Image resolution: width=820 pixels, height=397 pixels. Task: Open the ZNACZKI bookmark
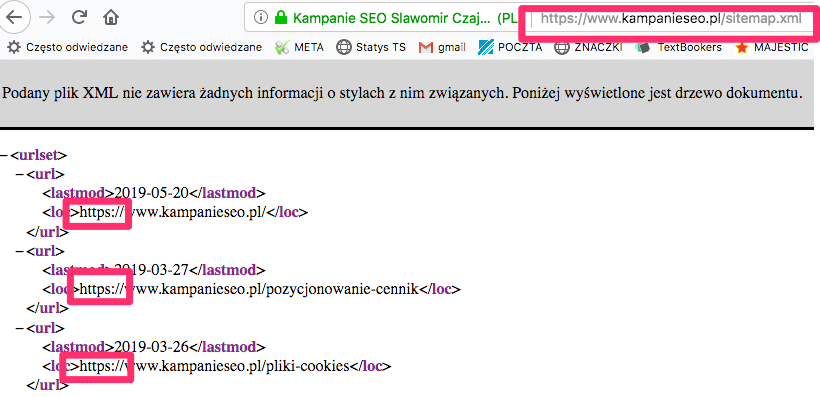pos(588,48)
